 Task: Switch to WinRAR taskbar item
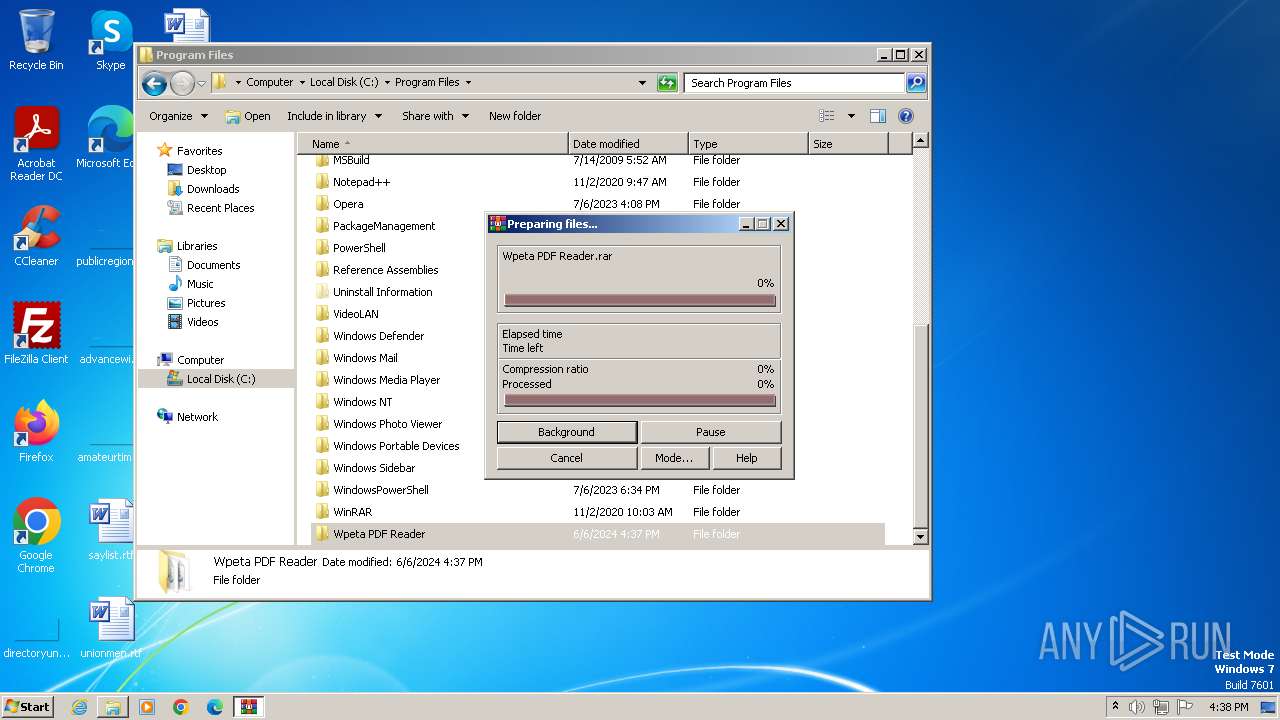249,707
